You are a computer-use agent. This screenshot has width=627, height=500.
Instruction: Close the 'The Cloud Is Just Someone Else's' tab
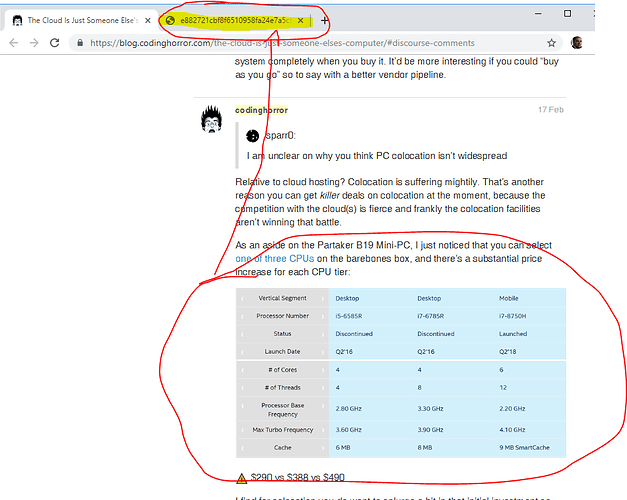point(148,20)
